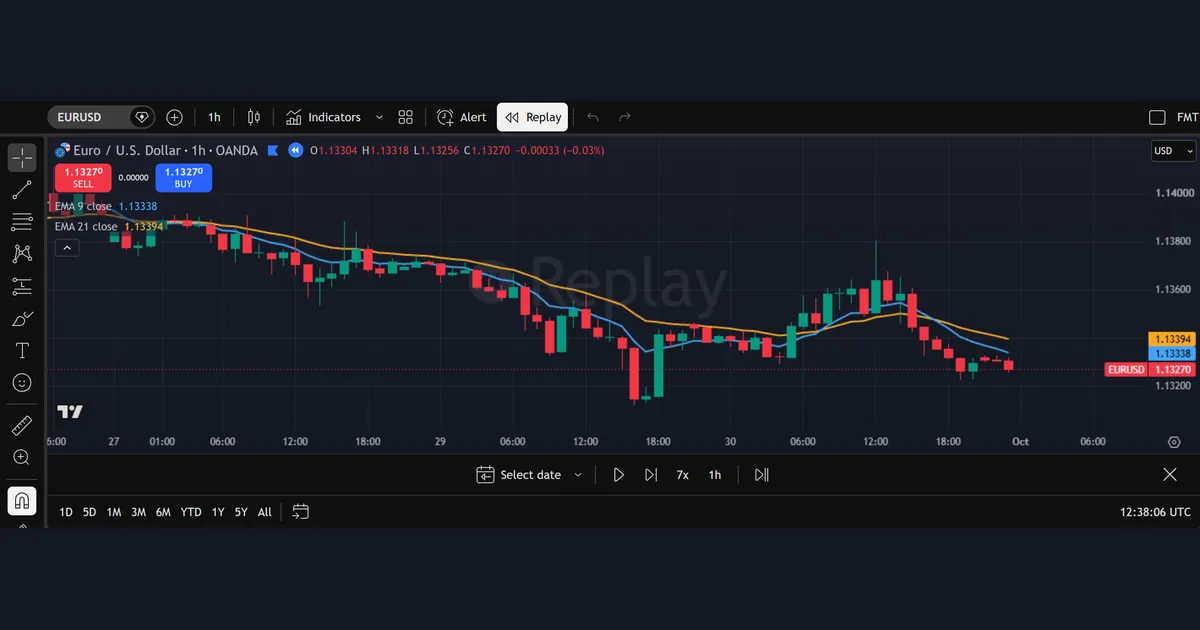Open the diamond icon beside EURUSD symbol
1200x630 pixels.
click(x=142, y=117)
